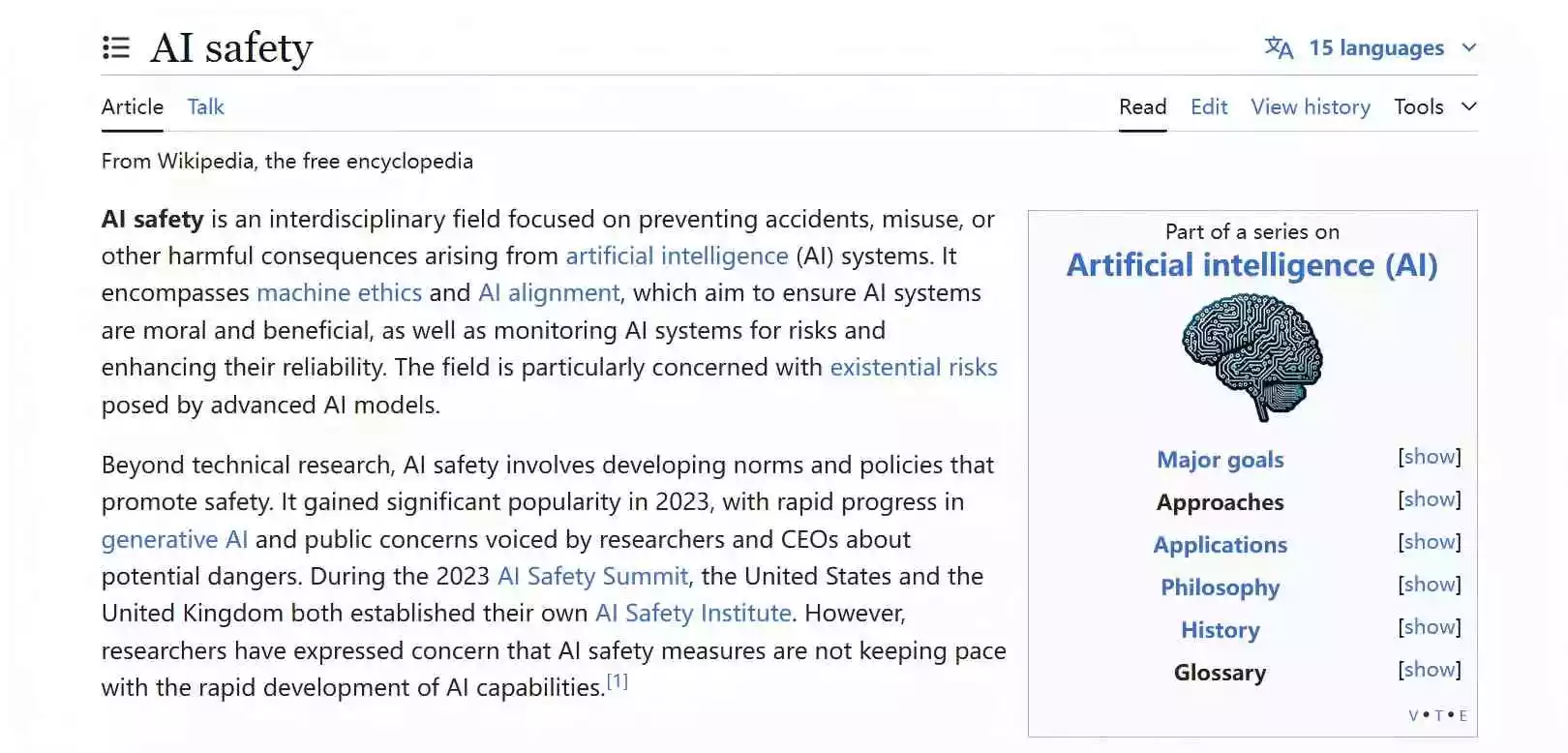This screenshot has height=753, width=1568.
Task: Show the Approaches section
Action: [1429, 499]
